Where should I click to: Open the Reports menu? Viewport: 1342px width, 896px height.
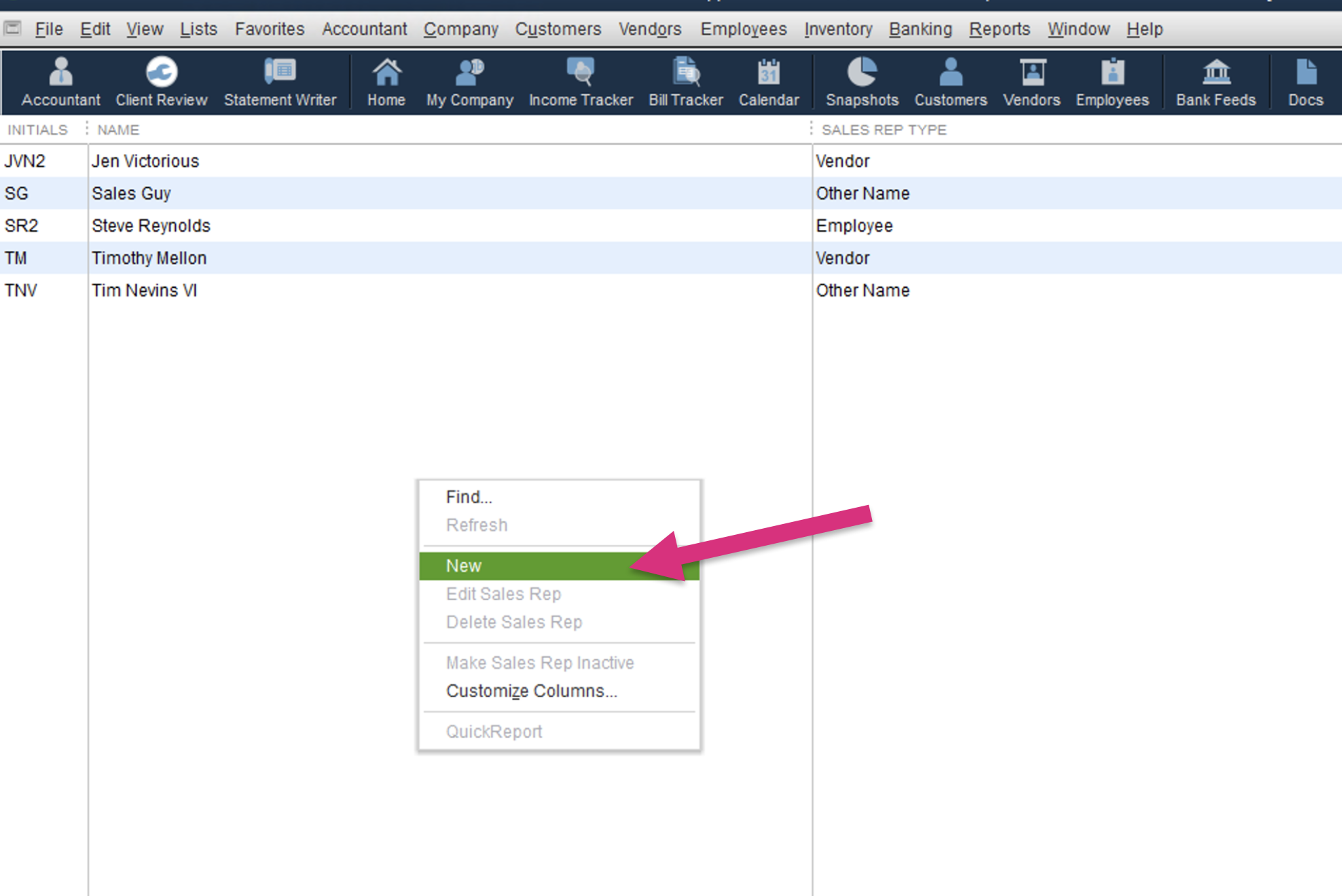tap(999, 29)
